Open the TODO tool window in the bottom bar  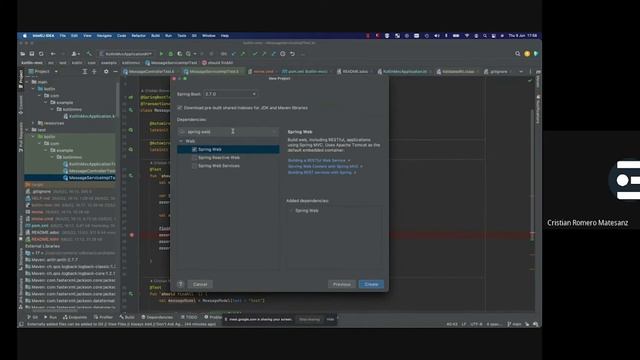[189, 317]
